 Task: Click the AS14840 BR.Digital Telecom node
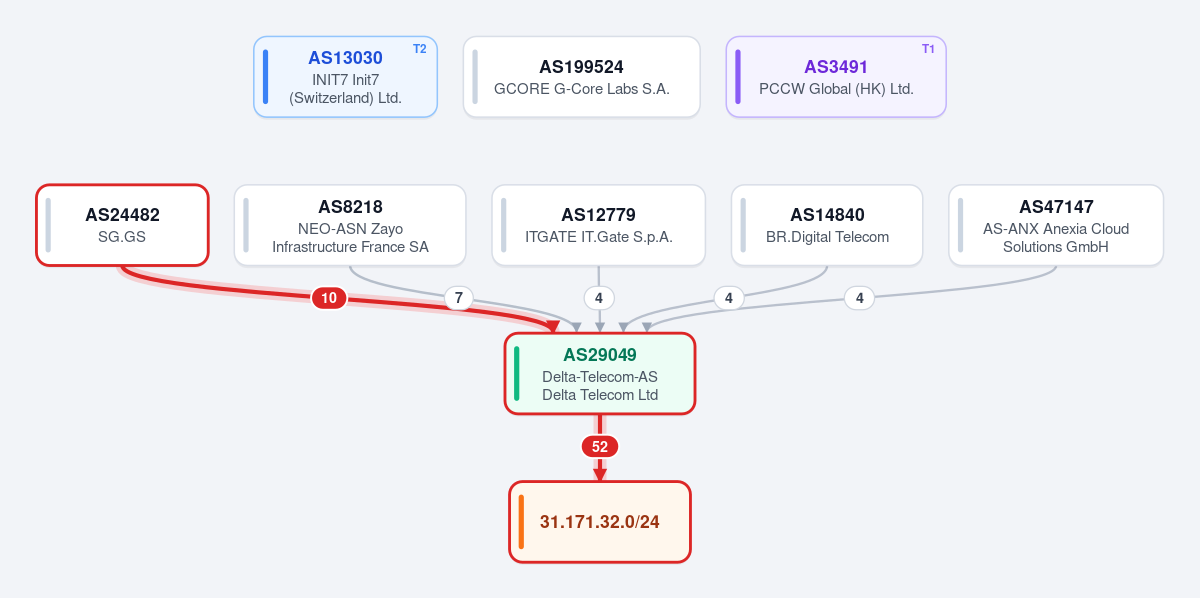[827, 225]
